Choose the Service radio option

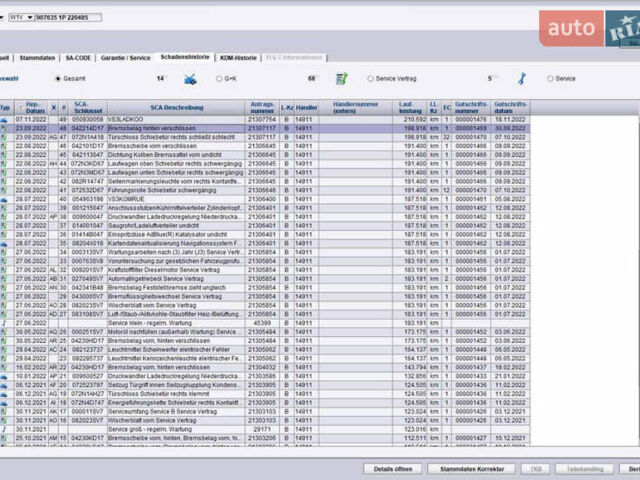[x=549, y=78]
